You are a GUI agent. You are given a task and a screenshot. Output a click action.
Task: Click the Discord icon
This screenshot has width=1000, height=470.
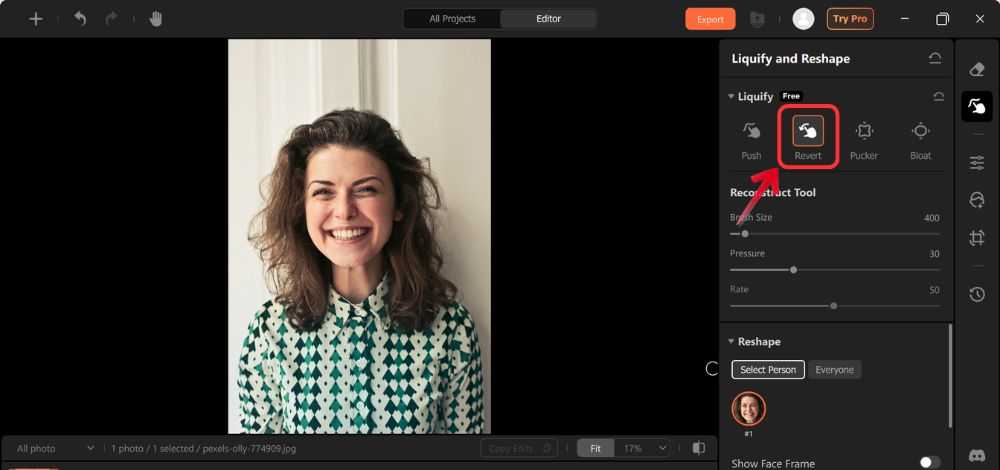(977, 456)
